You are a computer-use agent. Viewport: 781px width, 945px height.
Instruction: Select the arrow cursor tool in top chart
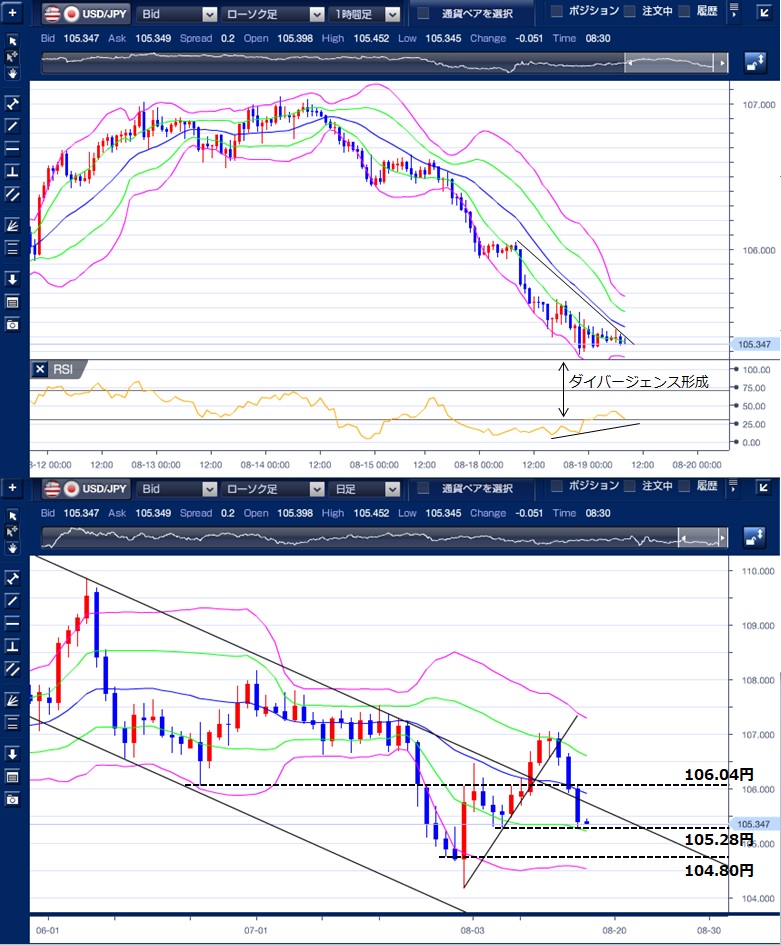12,41
